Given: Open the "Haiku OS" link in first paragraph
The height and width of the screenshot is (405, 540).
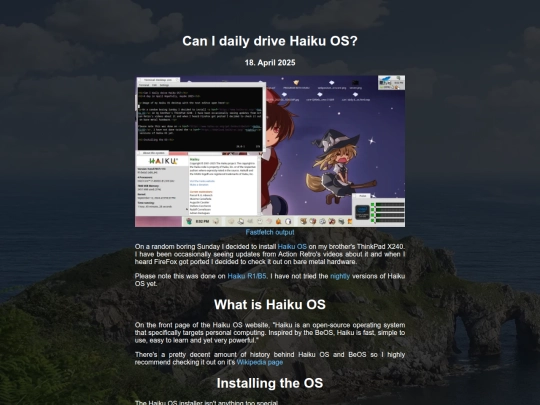Looking at the screenshot, I should (292, 247).
